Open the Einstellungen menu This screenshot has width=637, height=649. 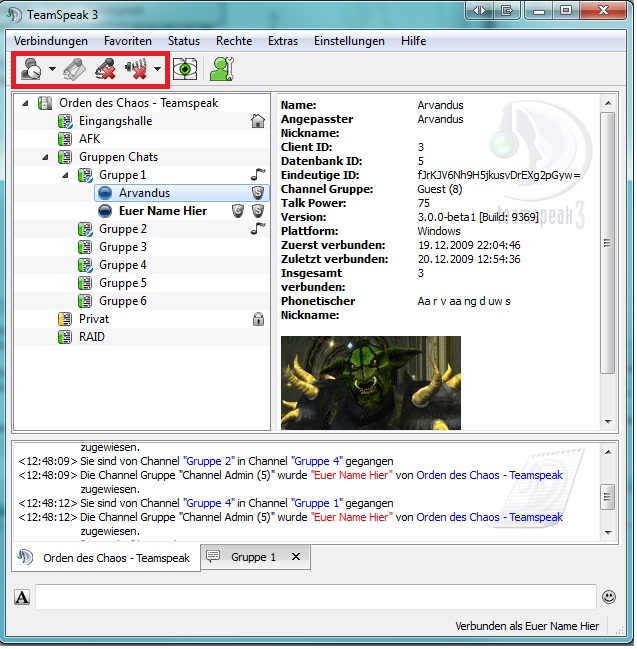click(349, 41)
